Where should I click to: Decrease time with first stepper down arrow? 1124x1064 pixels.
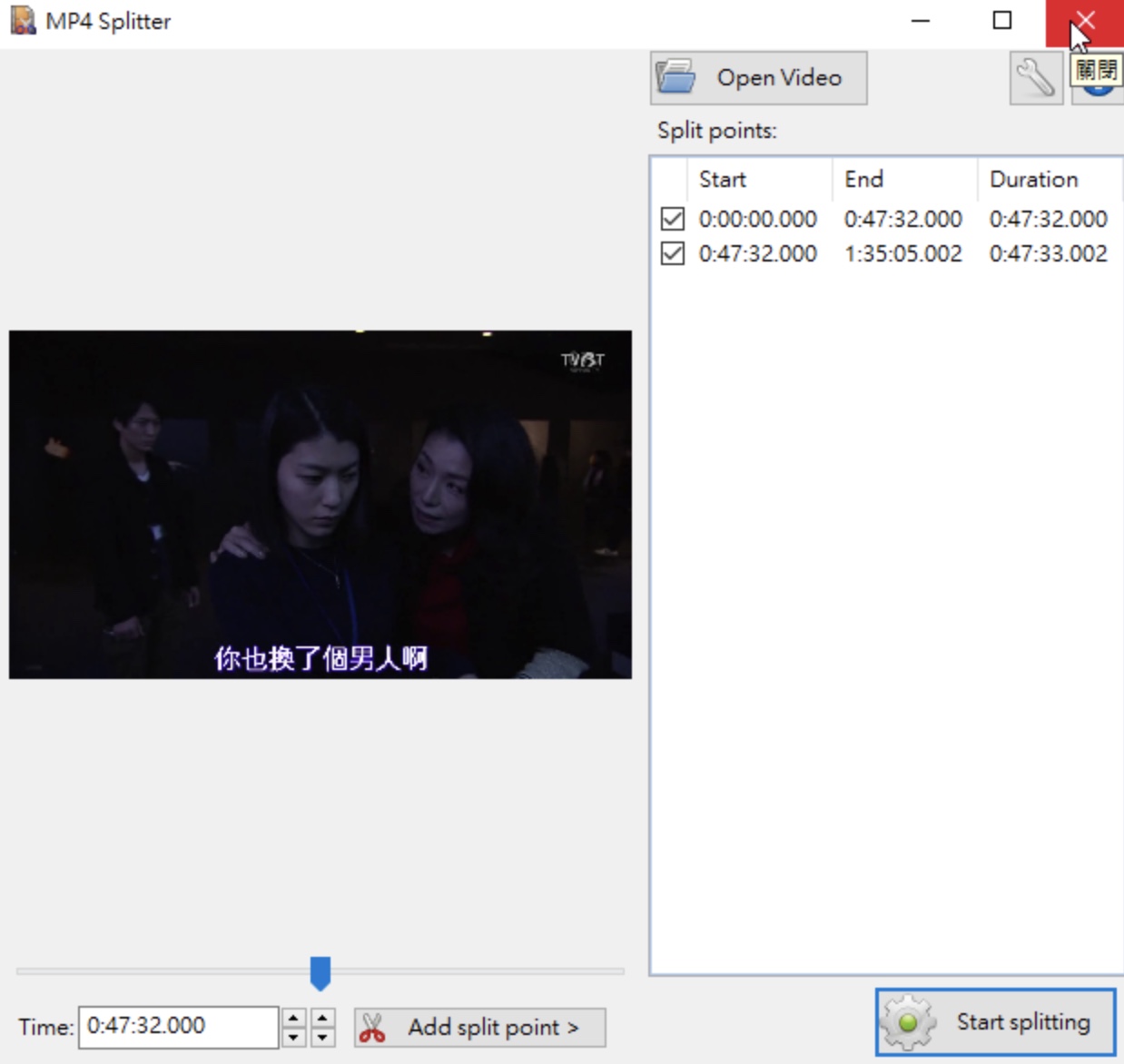(x=293, y=1037)
